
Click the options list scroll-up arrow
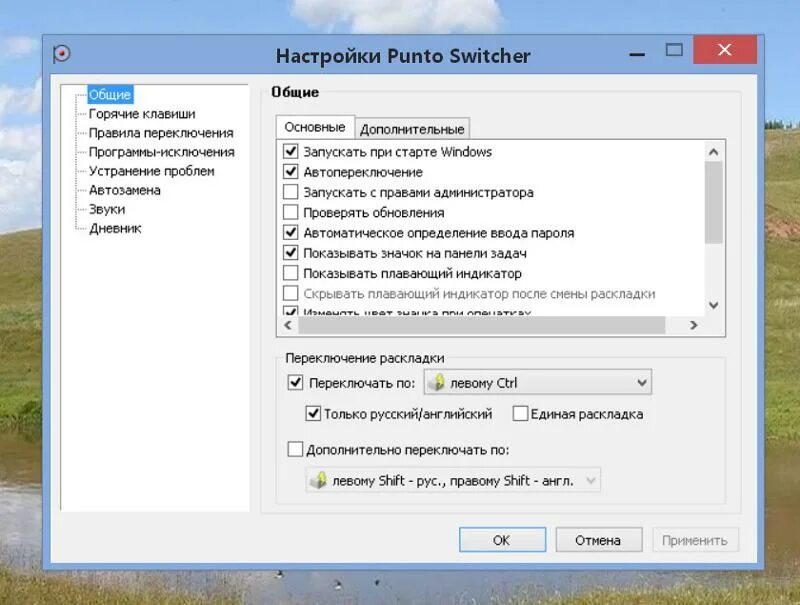[x=713, y=152]
